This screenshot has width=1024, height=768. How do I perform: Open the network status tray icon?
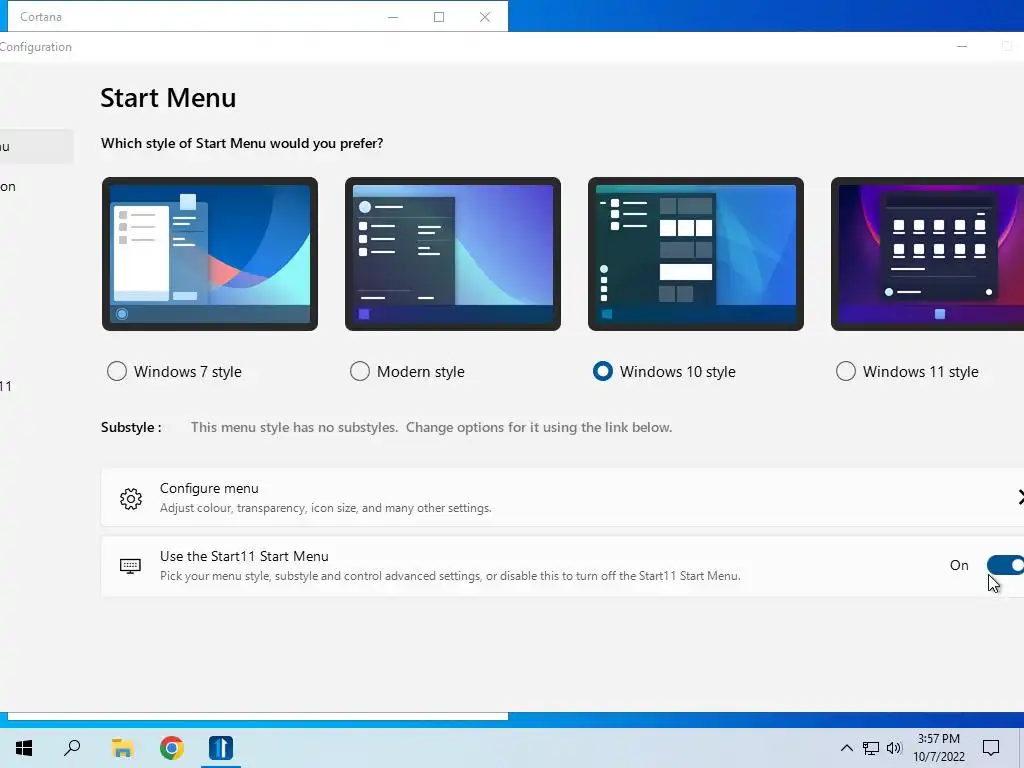(x=871, y=748)
